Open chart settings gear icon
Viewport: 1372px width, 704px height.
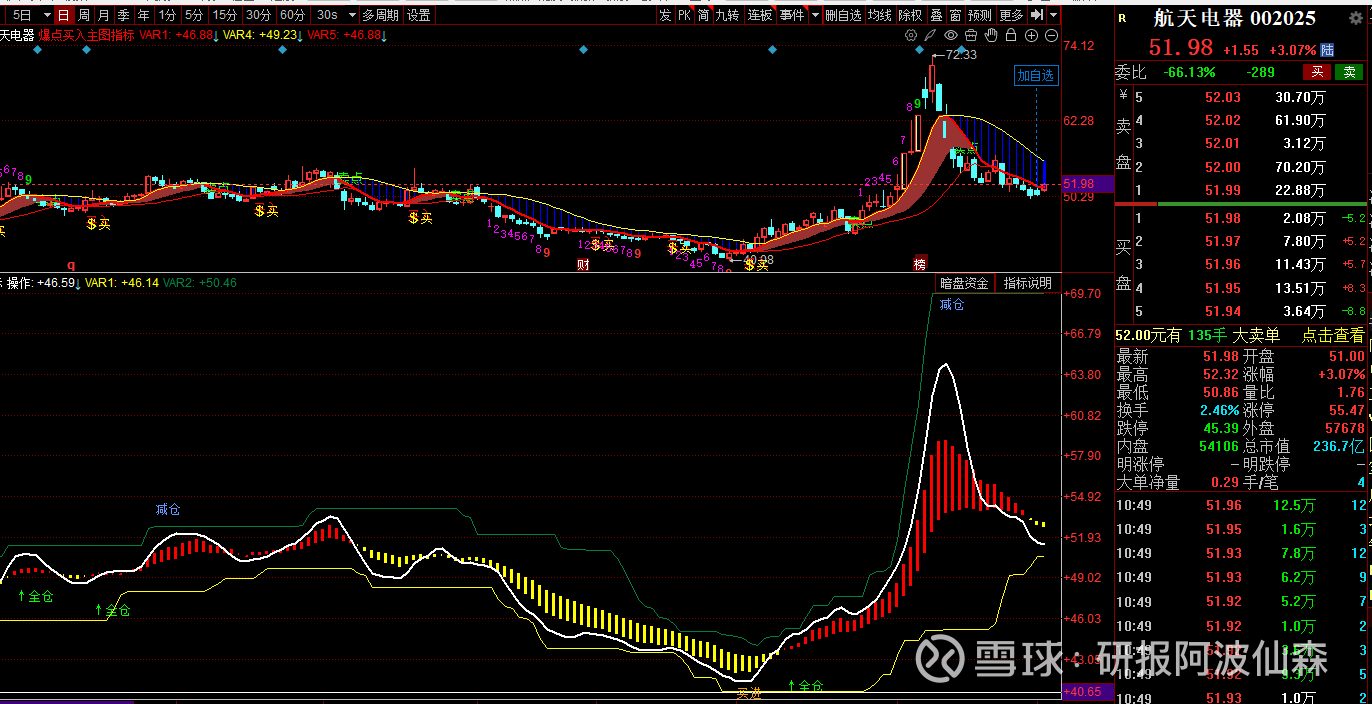(911, 36)
